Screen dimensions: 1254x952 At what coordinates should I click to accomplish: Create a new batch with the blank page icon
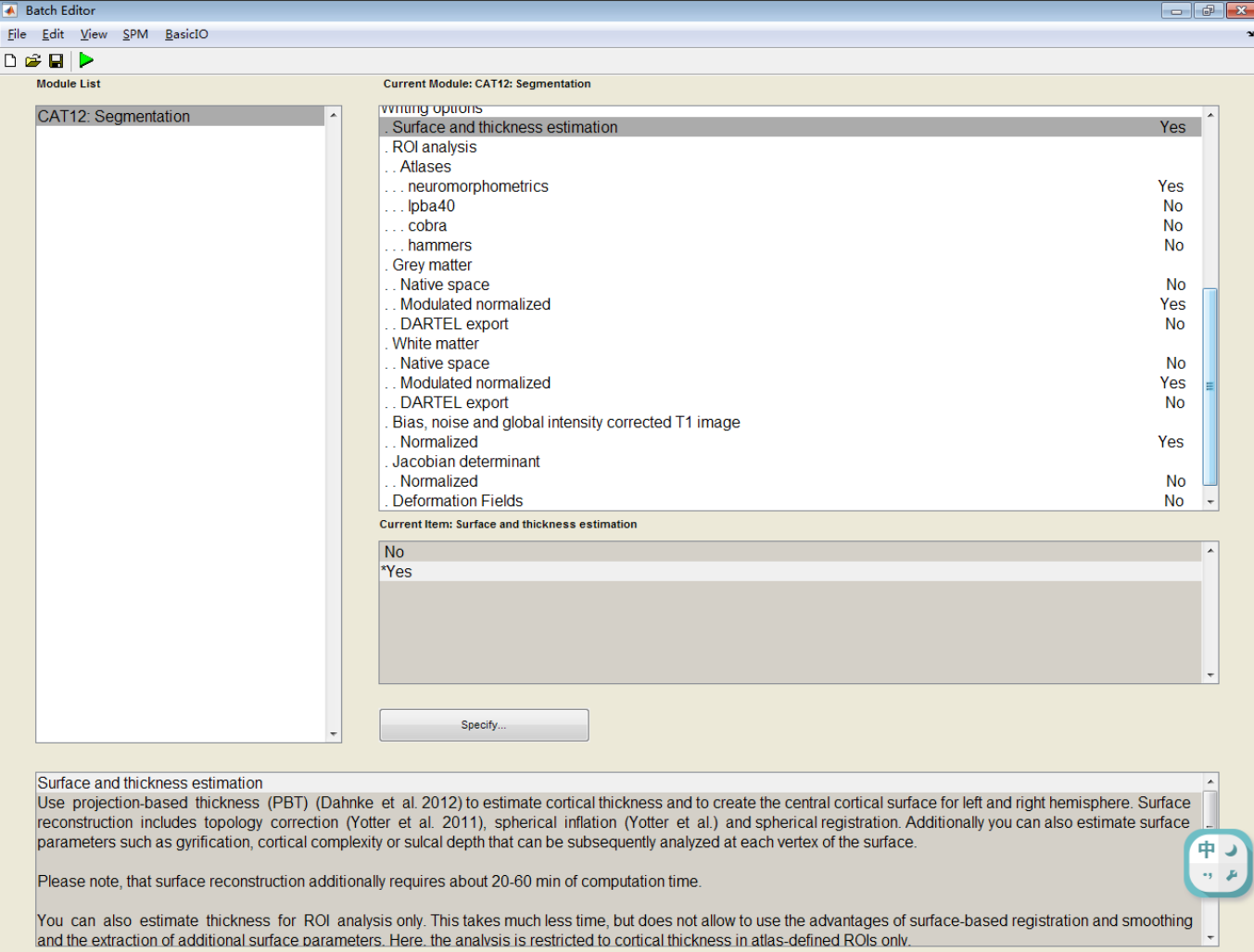pyautogui.click(x=10, y=60)
